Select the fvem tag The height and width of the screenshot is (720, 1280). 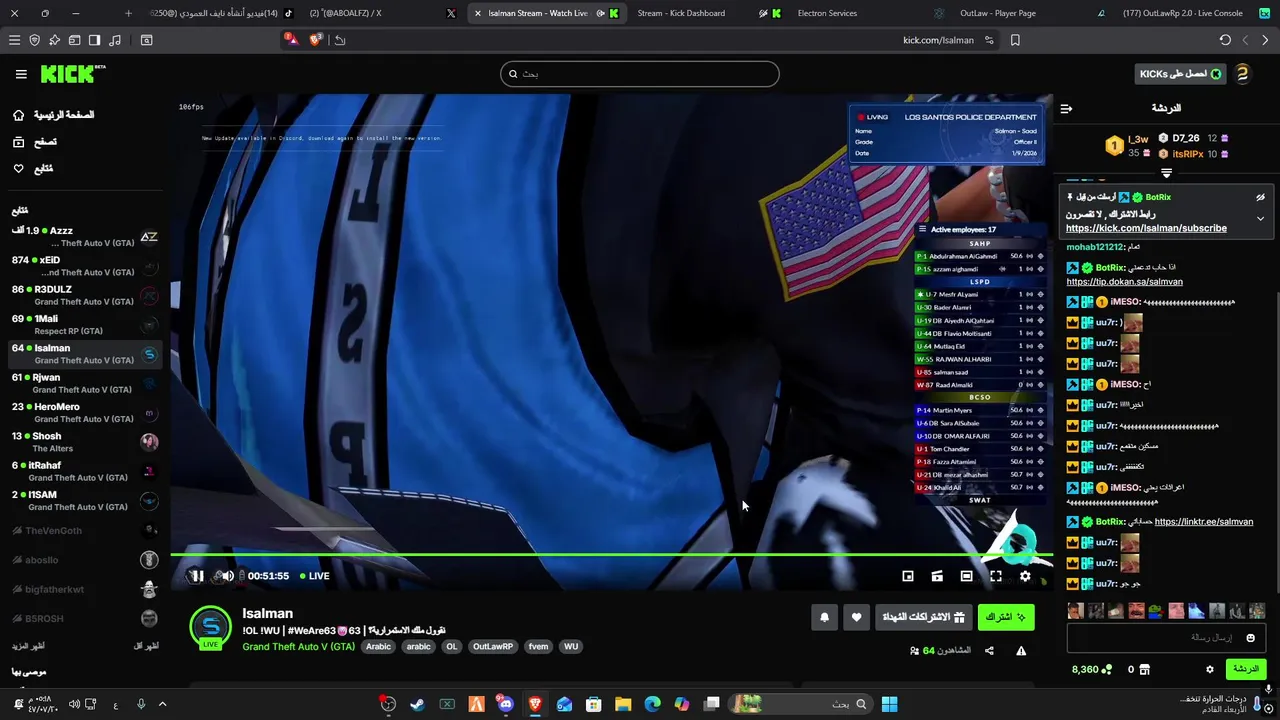538,647
